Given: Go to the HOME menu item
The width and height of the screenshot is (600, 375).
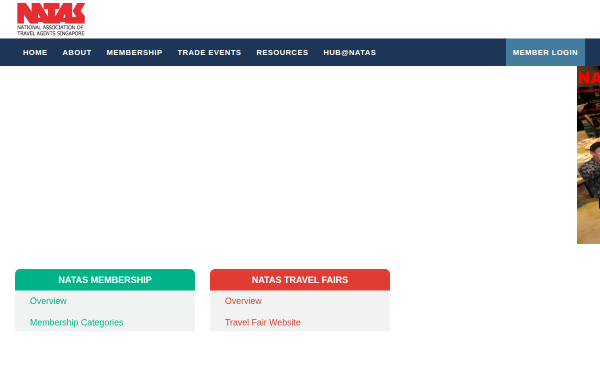Looking at the screenshot, I should point(35,52).
